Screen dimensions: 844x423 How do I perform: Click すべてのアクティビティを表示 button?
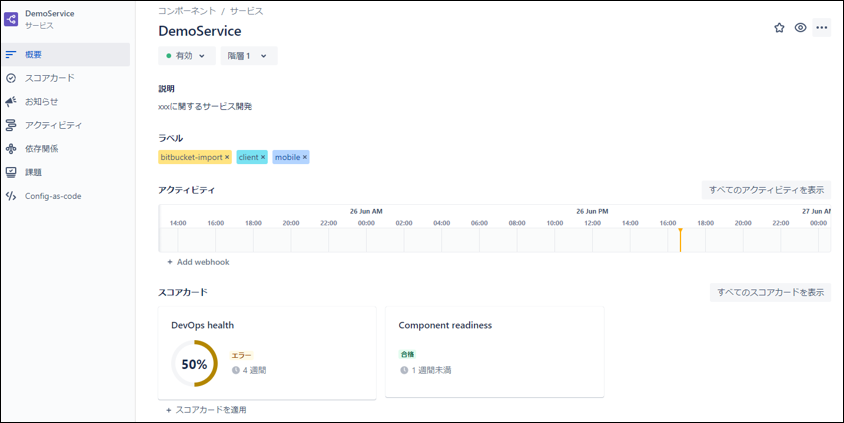[x=766, y=190]
